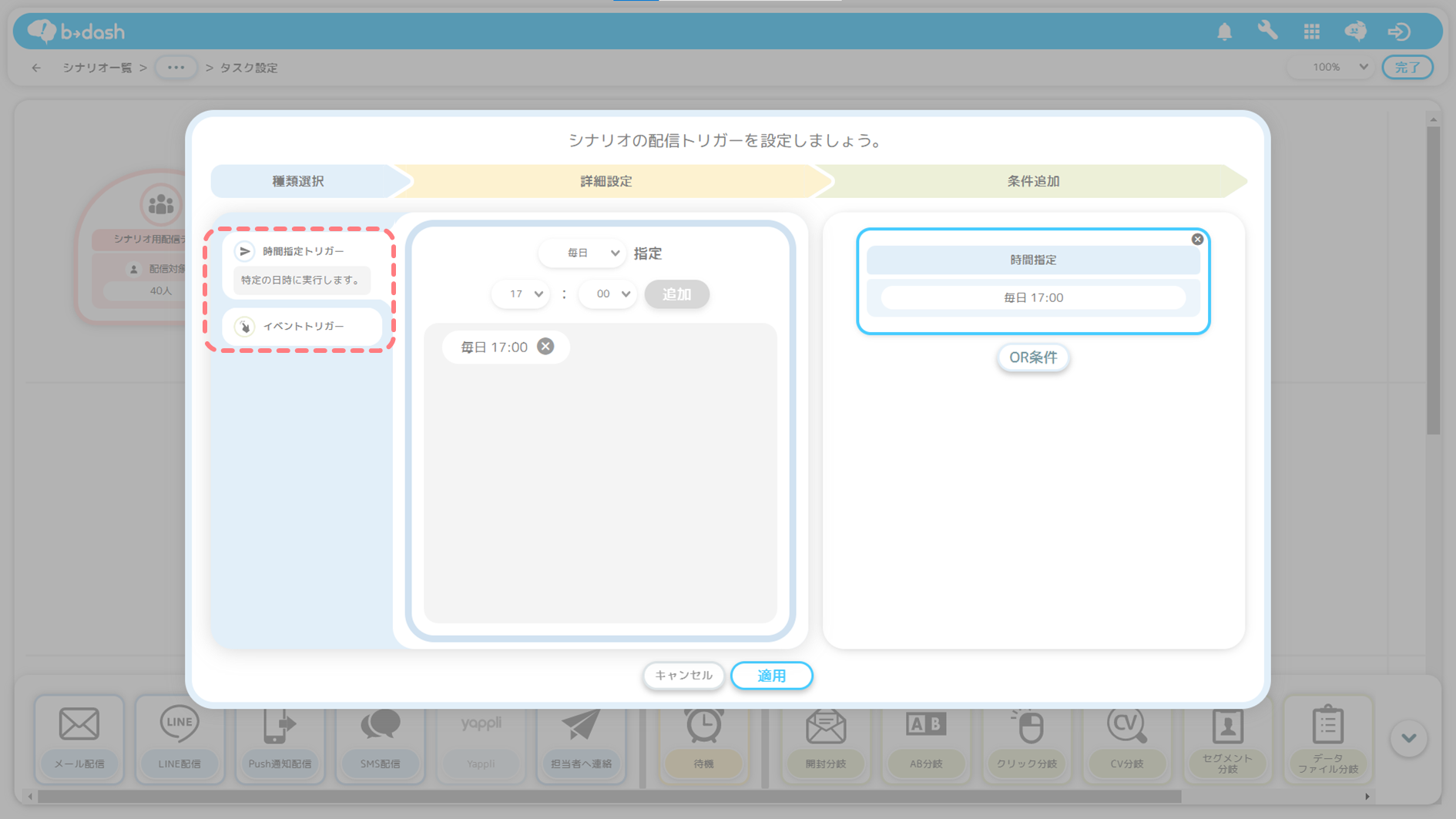Select the 時間指定トリガー option
Screen dimensions: 1456x819
tap(302, 251)
